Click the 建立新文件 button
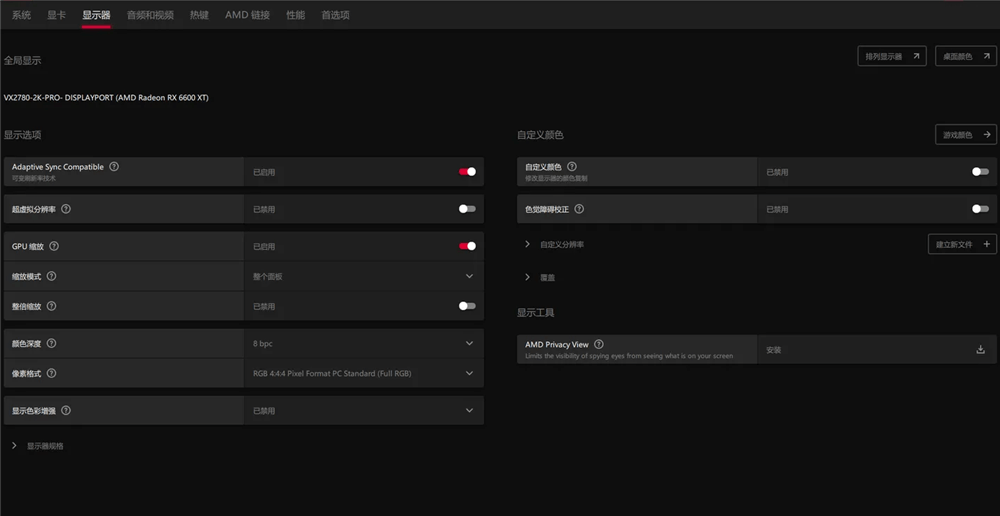The width and height of the screenshot is (1000, 516). click(x=962, y=244)
